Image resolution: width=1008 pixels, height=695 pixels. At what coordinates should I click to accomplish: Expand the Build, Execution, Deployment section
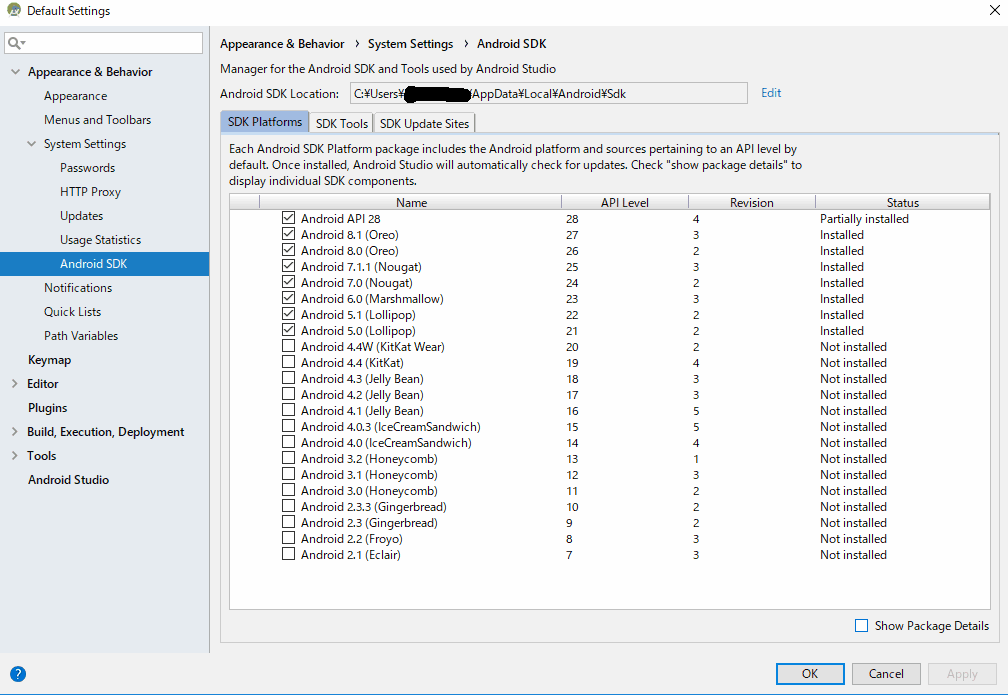point(15,432)
